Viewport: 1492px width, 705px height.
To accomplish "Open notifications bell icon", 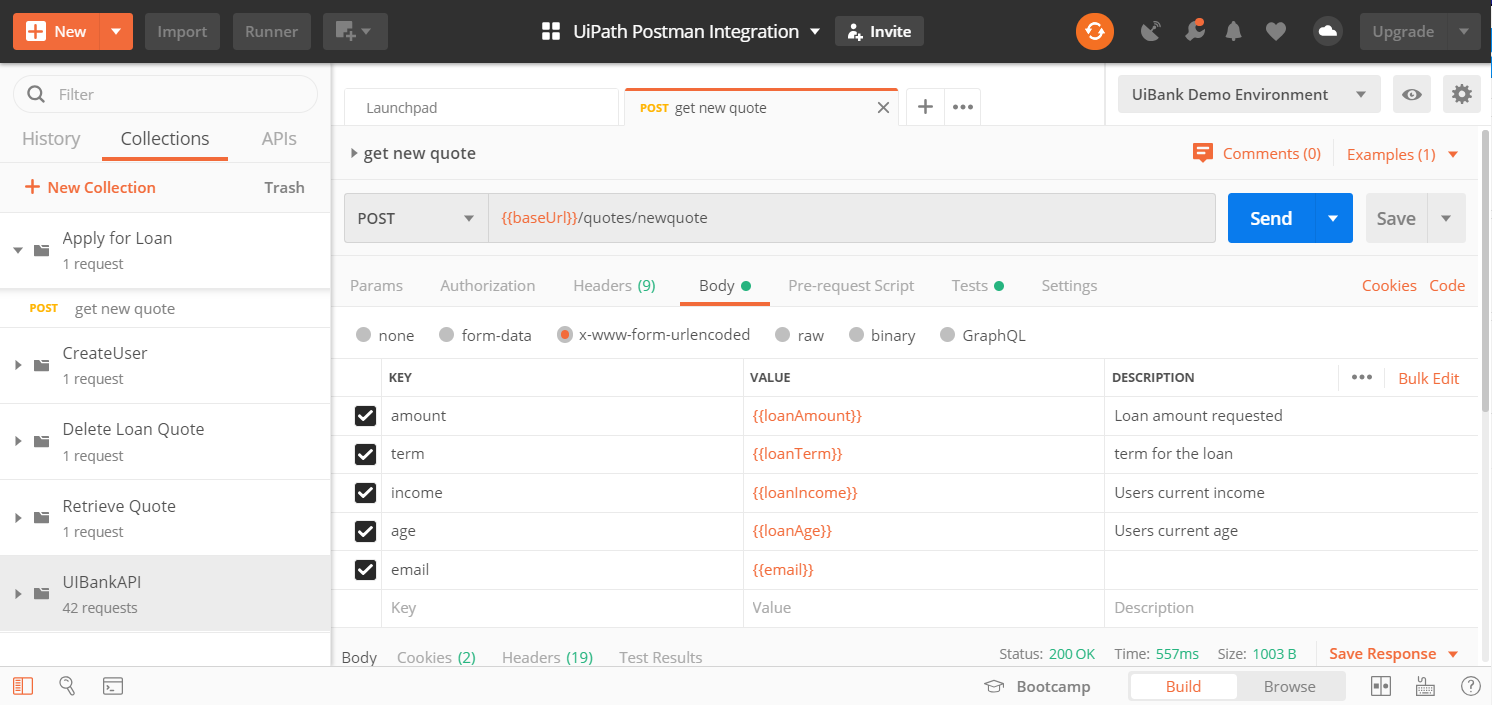I will coord(1234,32).
